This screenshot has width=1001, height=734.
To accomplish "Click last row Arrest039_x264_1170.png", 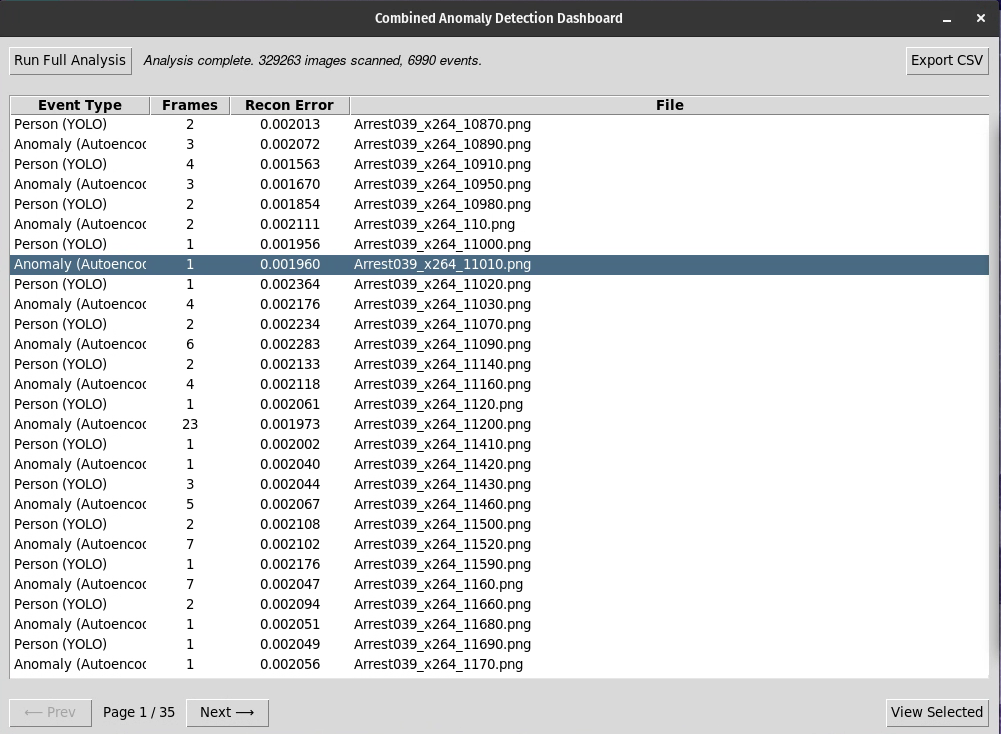I will pyautogui.click(x=438, y=664).
